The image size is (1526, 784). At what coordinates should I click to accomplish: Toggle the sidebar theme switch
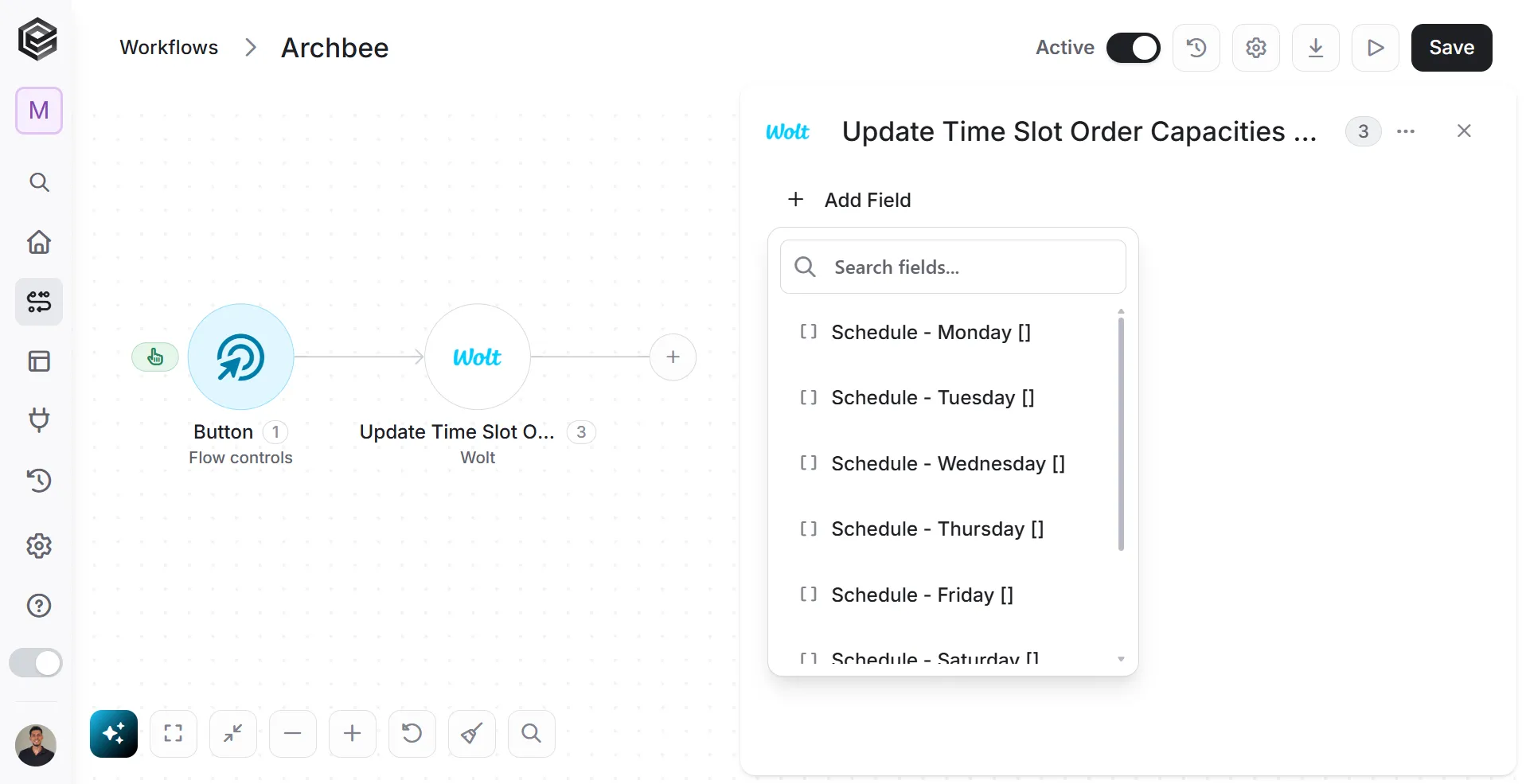pos(36,662)
